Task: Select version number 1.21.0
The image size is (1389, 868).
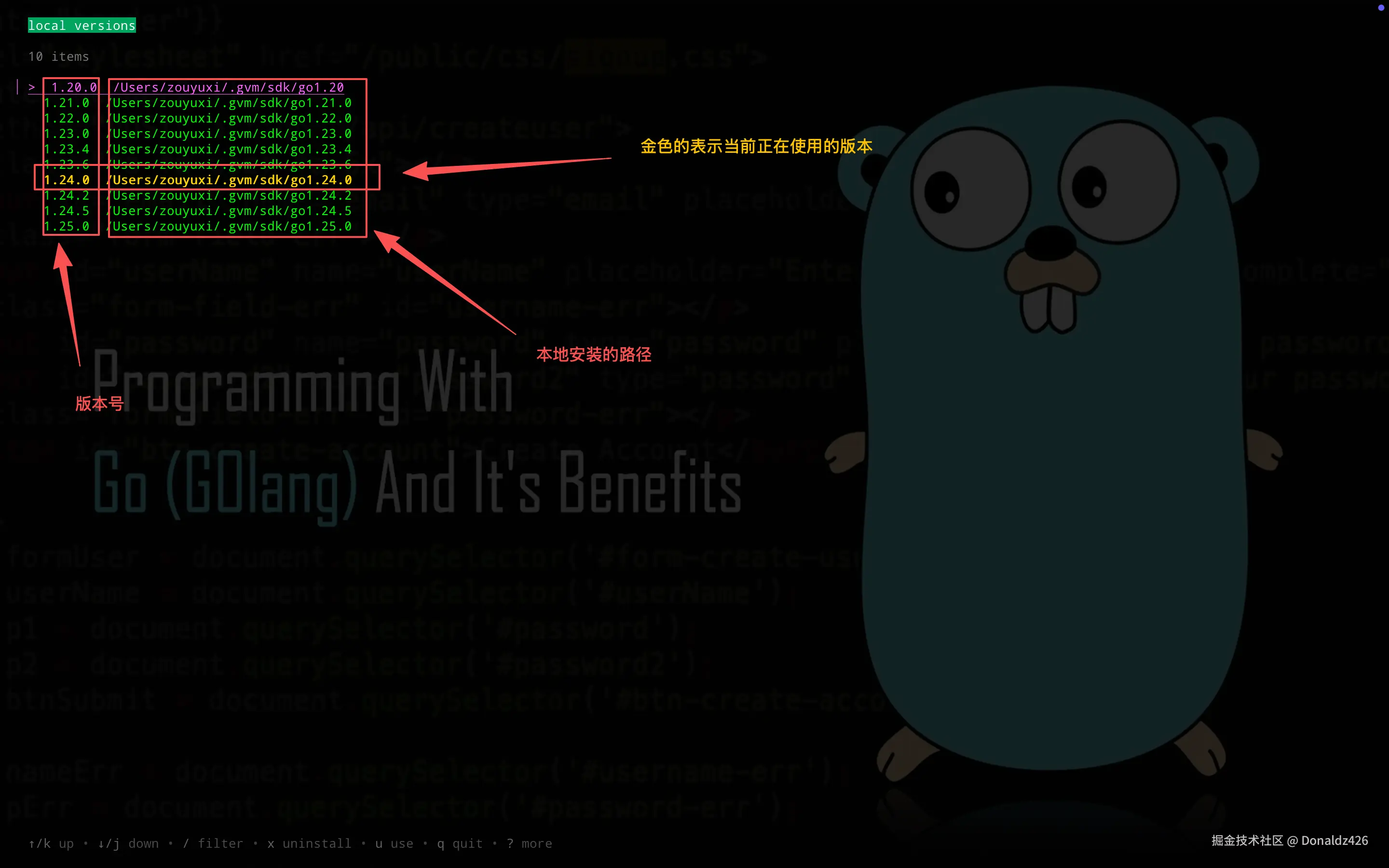Action: click(67, 103)
